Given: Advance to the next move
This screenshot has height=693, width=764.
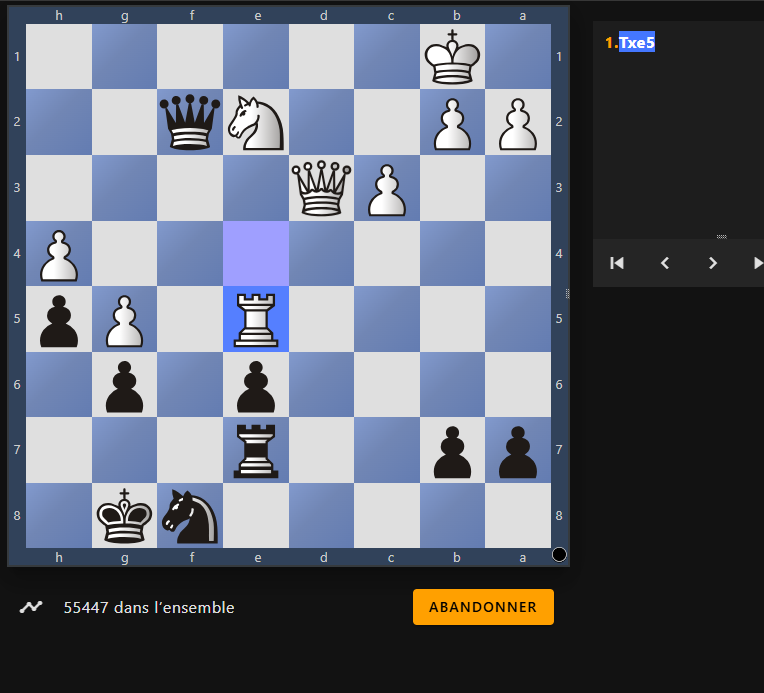Looking at the screenshot, I should [x=713, y=263].
